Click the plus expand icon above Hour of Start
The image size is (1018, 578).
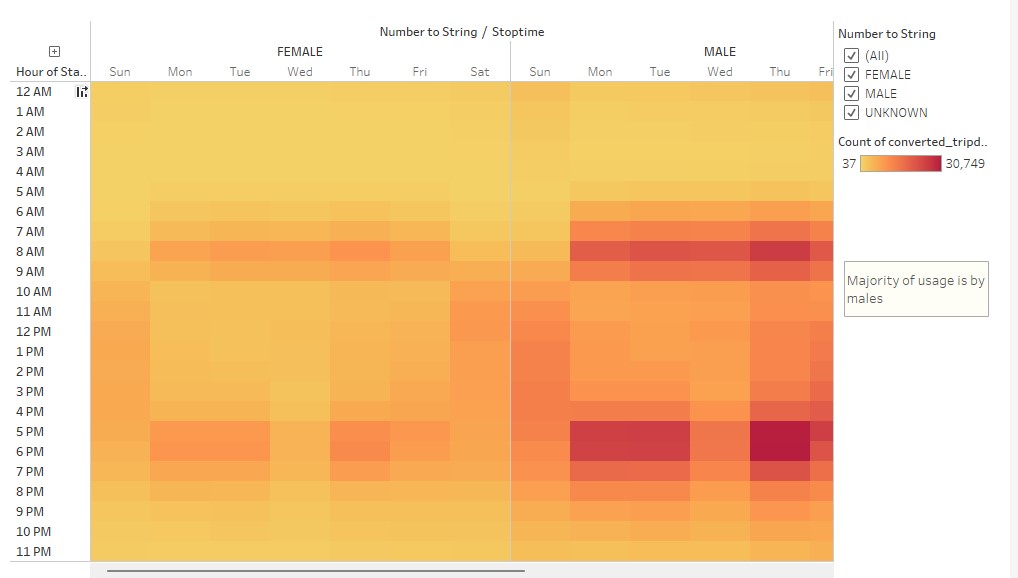click(x=53, y=52)
